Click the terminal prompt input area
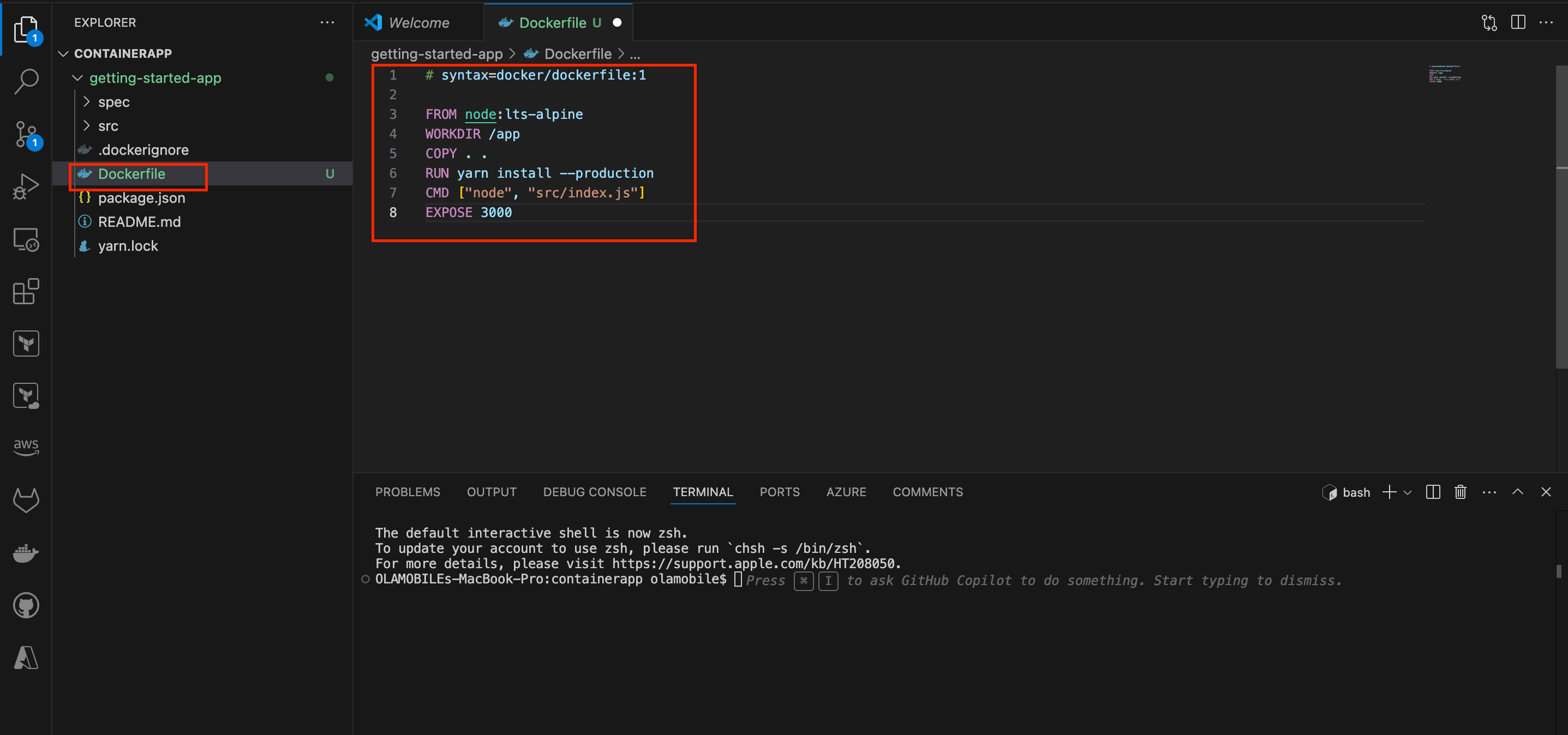Viewport: 1568px width, 735px height. pos(738,579)
